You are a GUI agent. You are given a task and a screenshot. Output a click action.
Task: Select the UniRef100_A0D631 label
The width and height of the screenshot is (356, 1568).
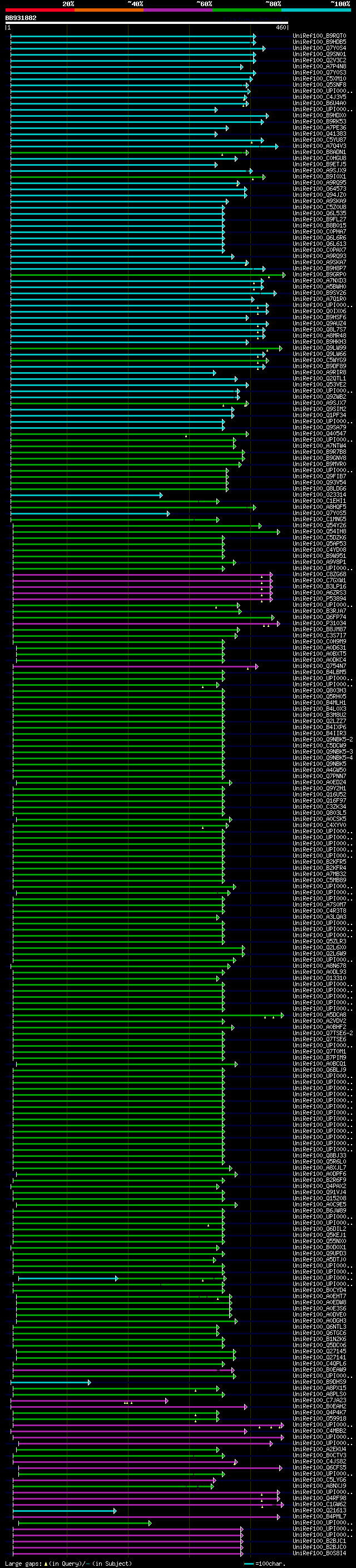coord(319,647)
